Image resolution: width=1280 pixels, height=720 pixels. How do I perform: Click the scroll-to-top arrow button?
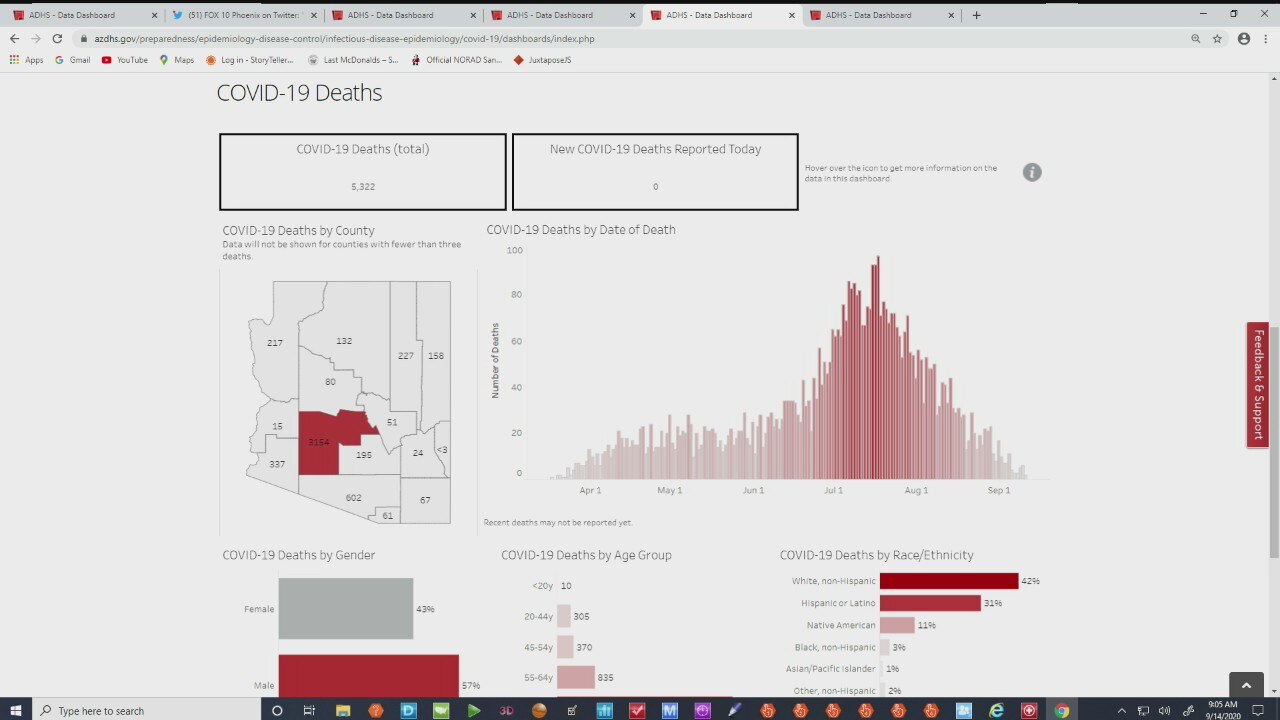pos(1246,686)
